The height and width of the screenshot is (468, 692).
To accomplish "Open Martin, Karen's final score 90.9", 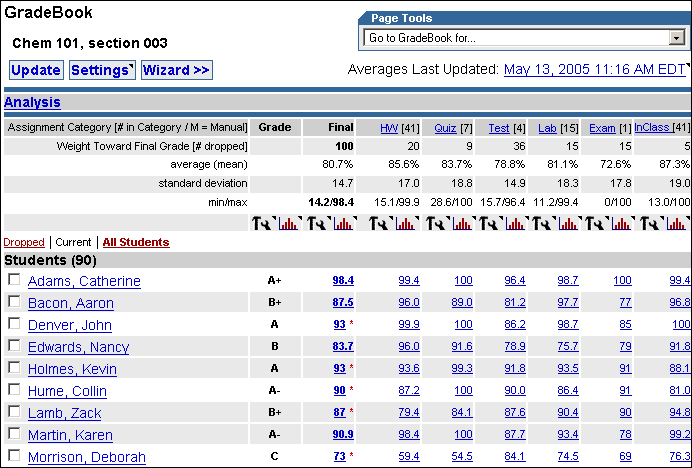I will point(343,434).
